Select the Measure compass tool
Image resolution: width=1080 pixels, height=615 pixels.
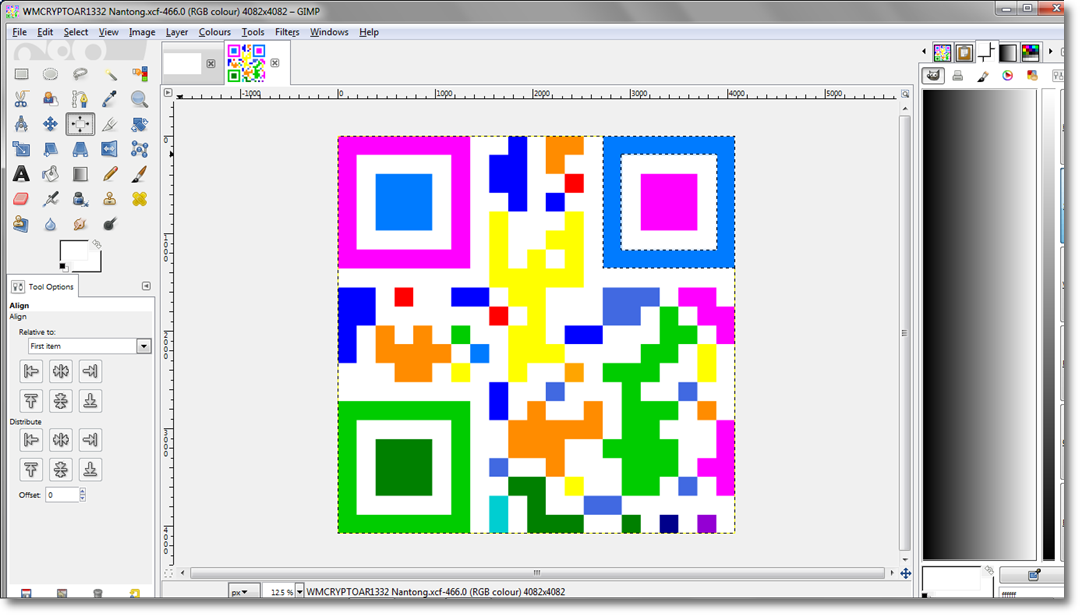tap(21, 124)
